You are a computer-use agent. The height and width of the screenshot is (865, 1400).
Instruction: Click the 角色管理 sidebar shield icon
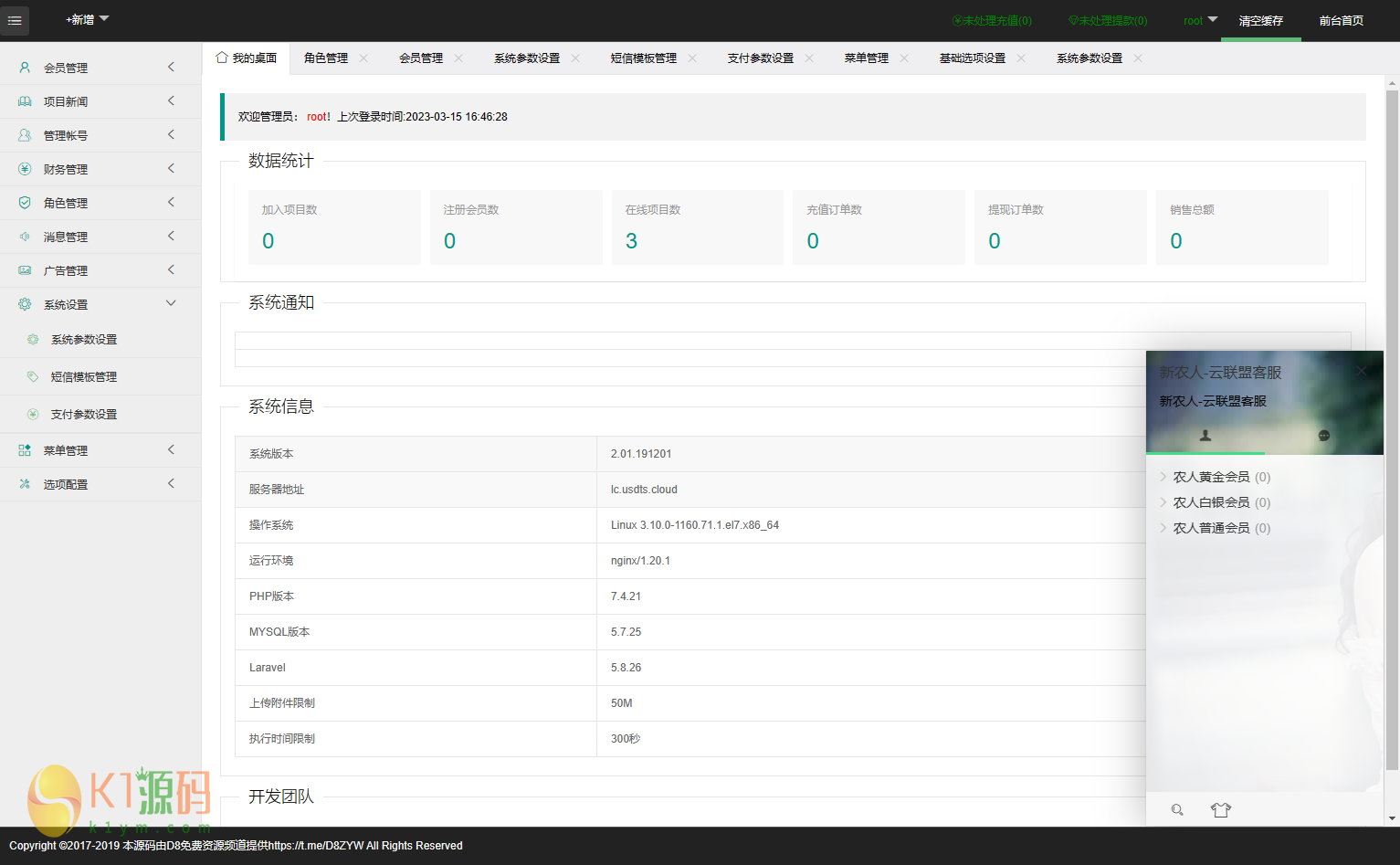pyautogui.click(x=25, y=203)
